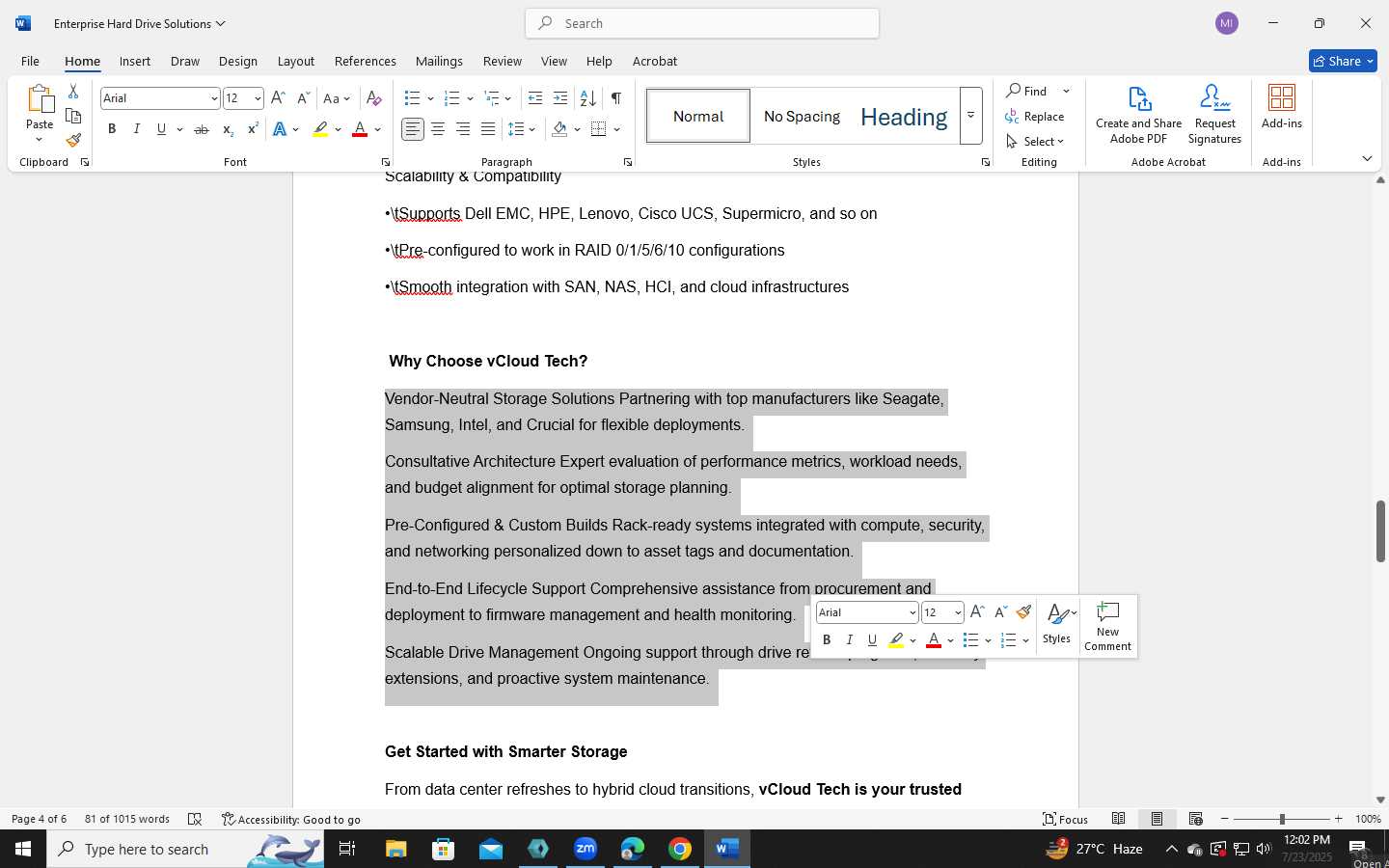Toggle Align Left in the Paragraph group
The height and width of the screenshot is (868, 1389).
coord(413,129)
